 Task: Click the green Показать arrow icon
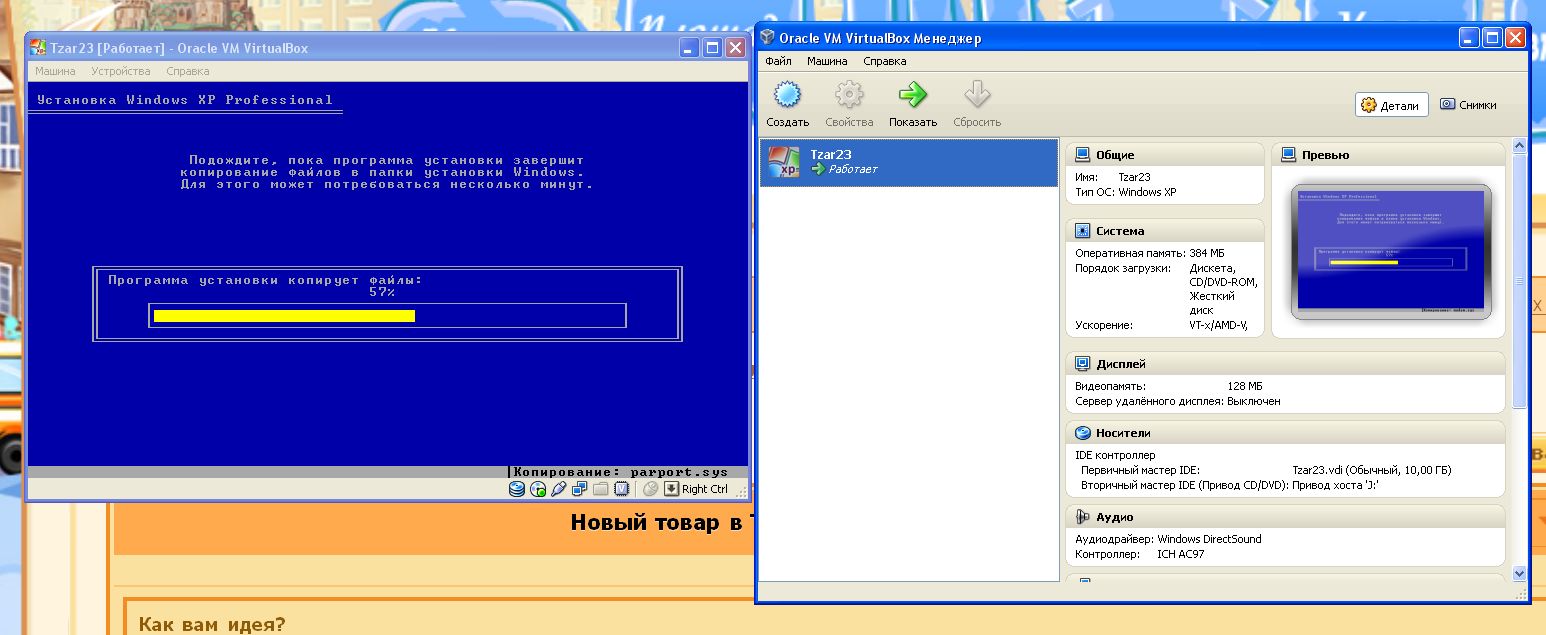coord(912,95)
